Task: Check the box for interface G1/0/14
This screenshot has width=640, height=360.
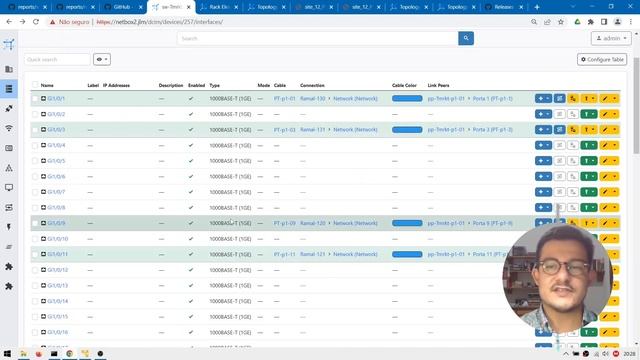Action: pos(35,301)
